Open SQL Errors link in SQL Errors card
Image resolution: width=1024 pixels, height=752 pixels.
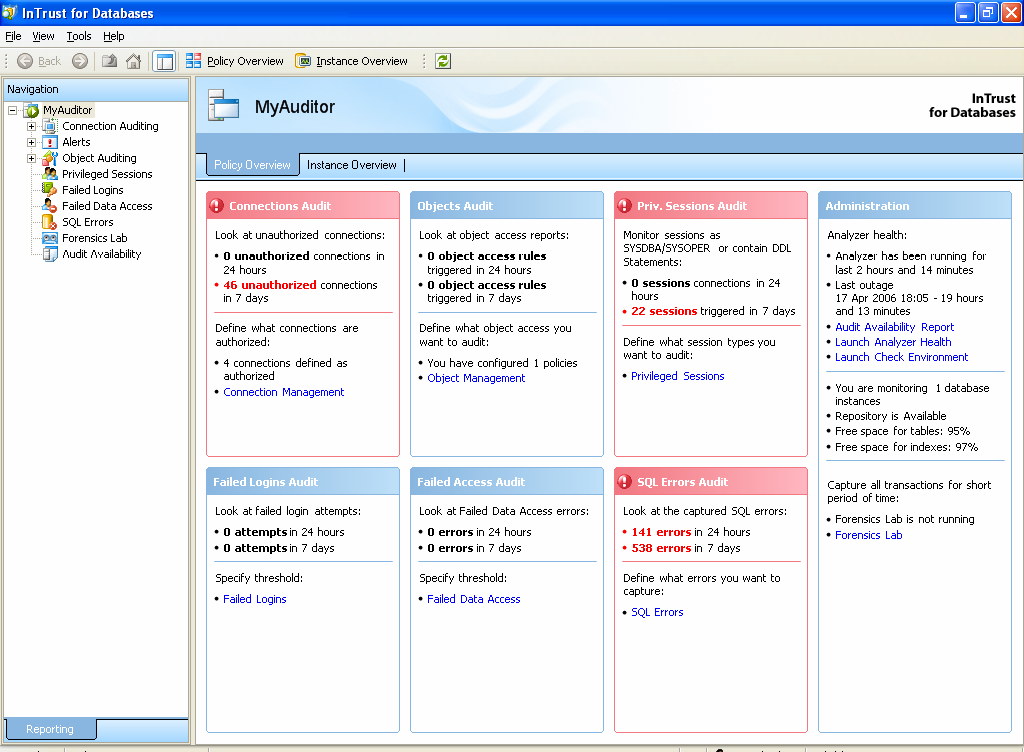pos(657,612)
